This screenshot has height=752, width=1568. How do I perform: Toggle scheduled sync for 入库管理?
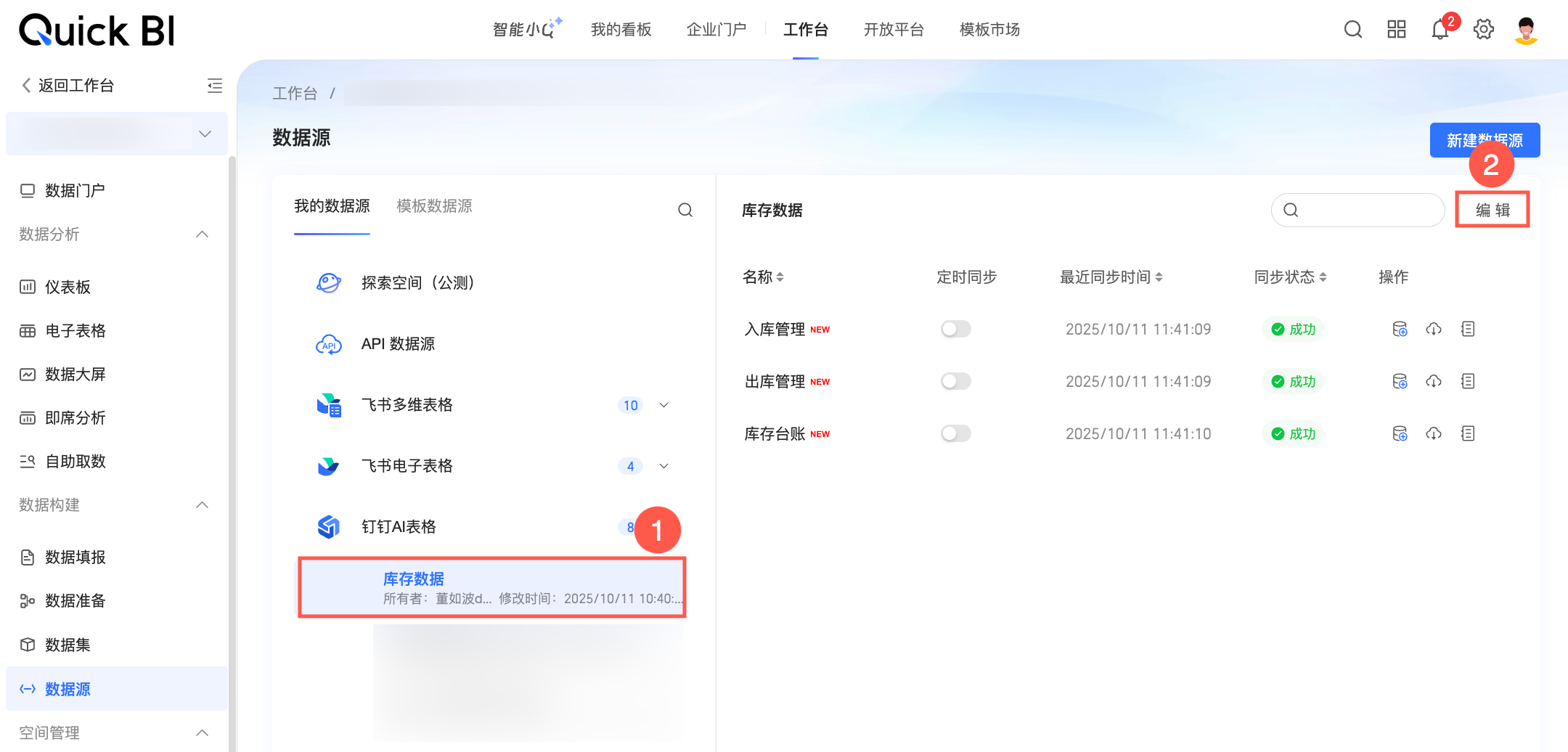956,330
